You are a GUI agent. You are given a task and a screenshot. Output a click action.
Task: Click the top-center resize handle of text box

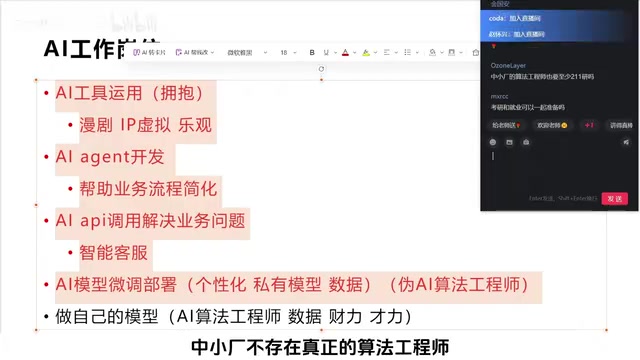tap(321, 80)
